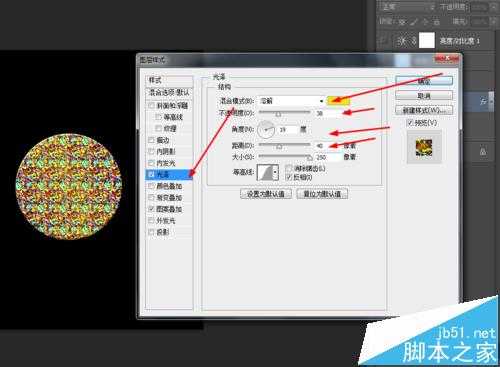Open the 混合模式 blend mode dropdown
Image resolution: width=500 pixels, height=367 pixels.
[291, 101]
